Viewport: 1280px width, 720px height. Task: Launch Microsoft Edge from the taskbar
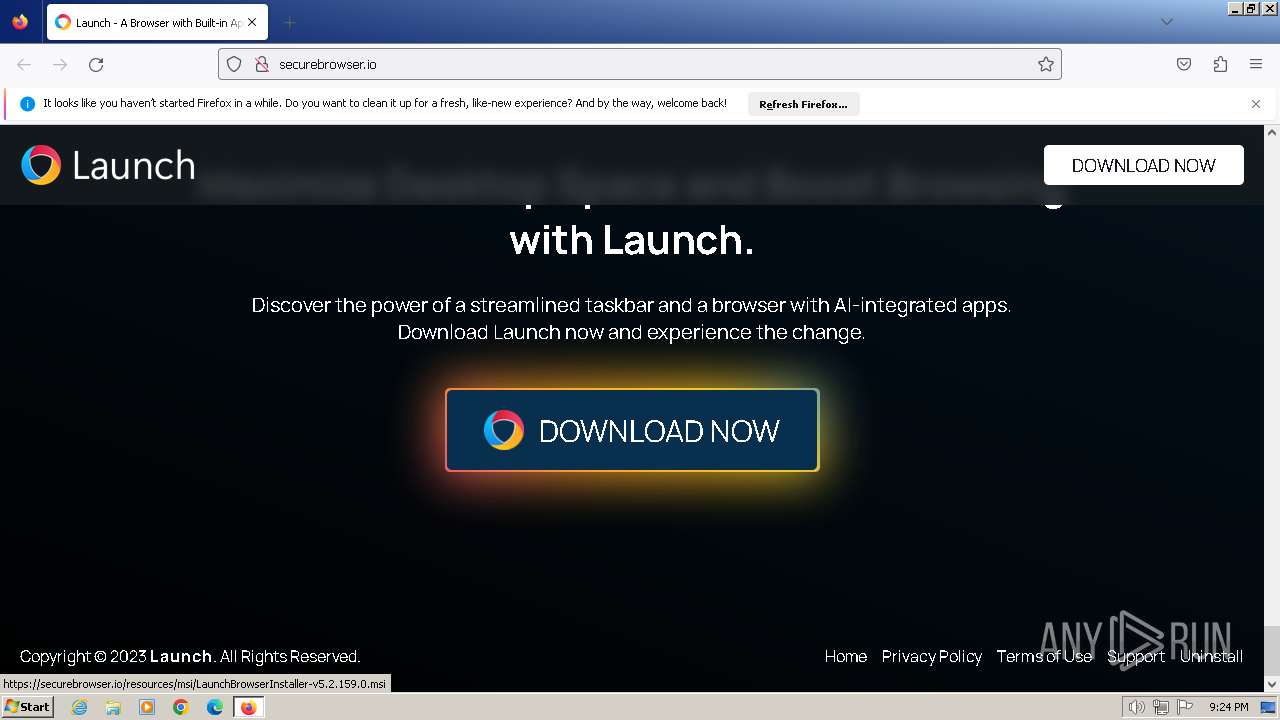tap(215, 707)
